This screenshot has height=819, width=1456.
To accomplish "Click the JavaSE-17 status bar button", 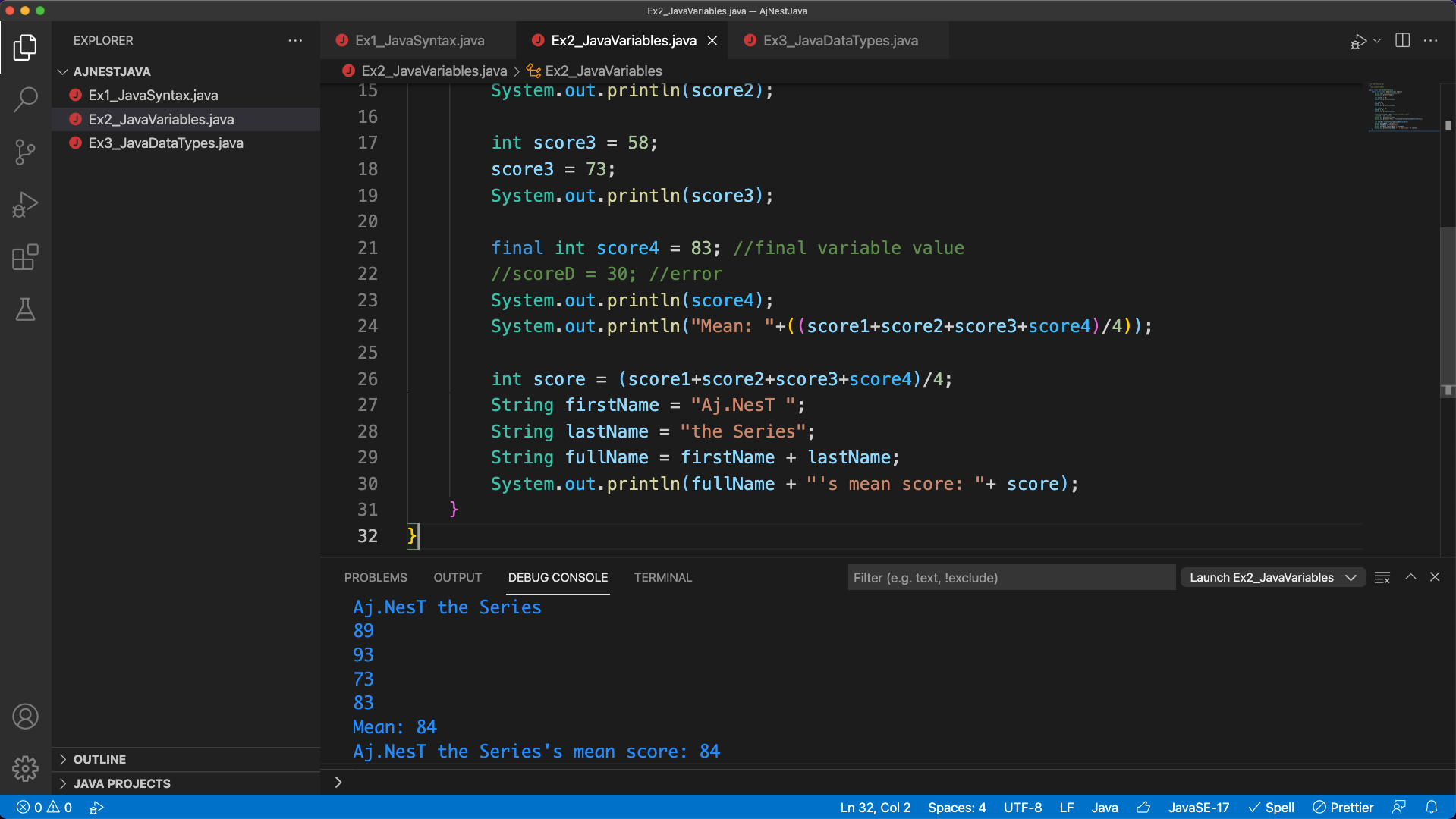I will [1198, 808].
